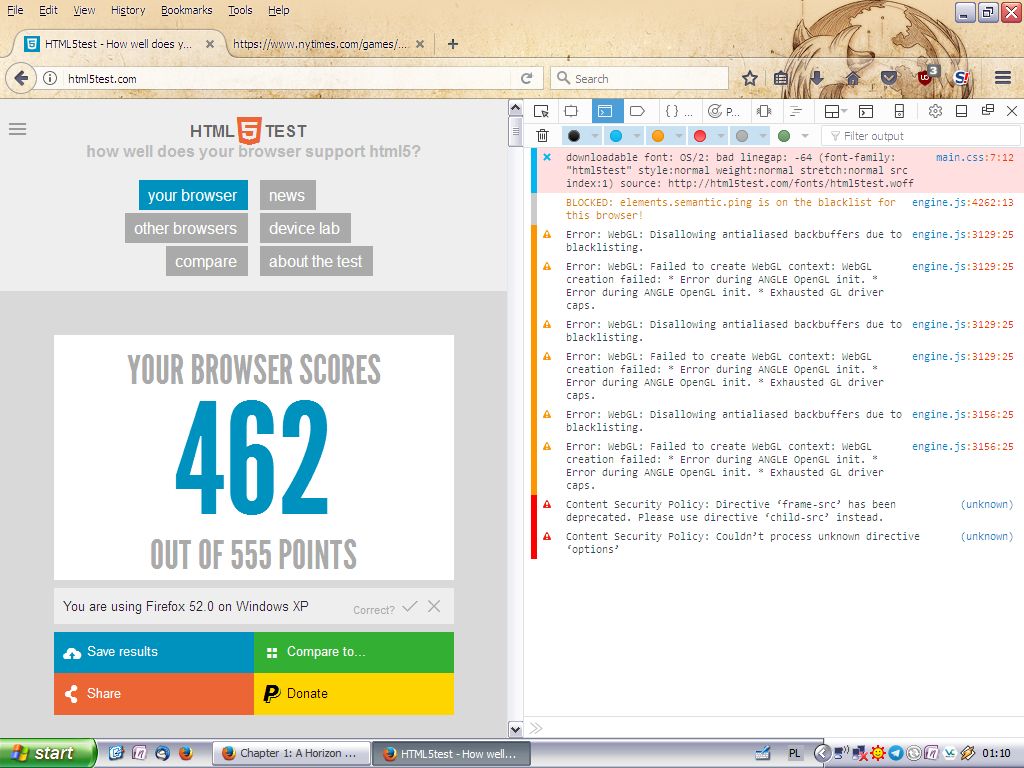Expand the orange JS filter dropdown arrow
This screenshot has height=768, width=1024.
pyautogui.click(x=679, y=136)
